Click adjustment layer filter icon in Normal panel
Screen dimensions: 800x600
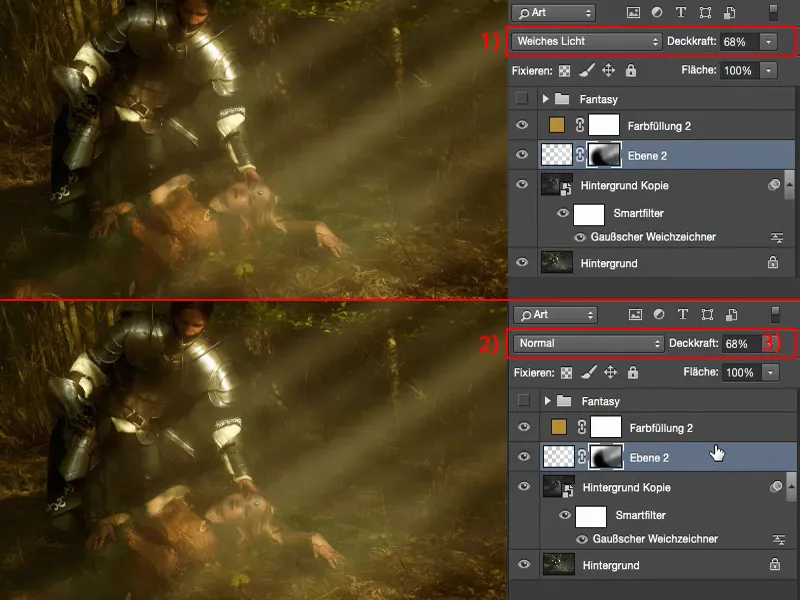tap(659, 314)
